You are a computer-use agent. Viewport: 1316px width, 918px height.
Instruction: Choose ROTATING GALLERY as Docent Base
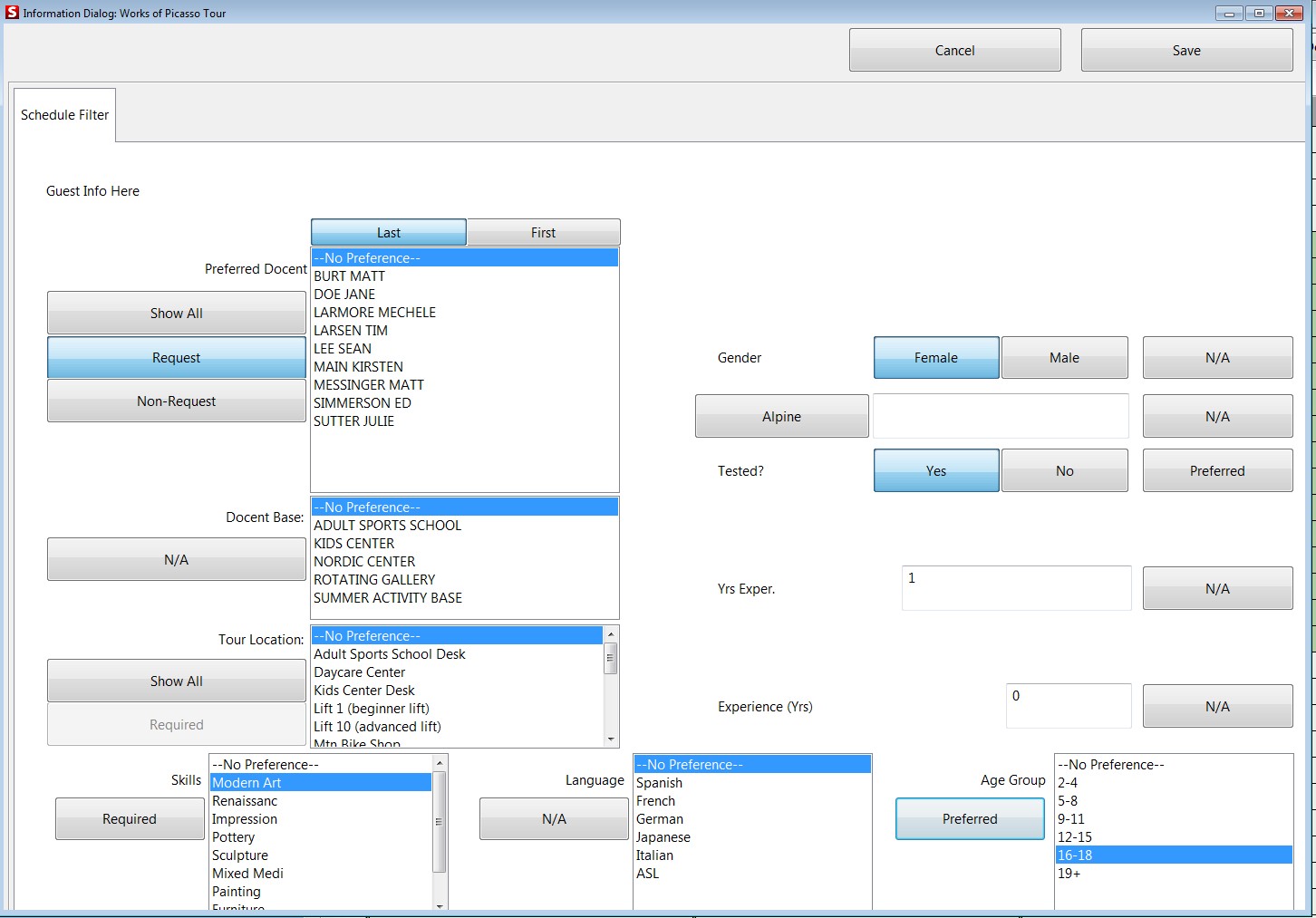(x=374, y=580)
